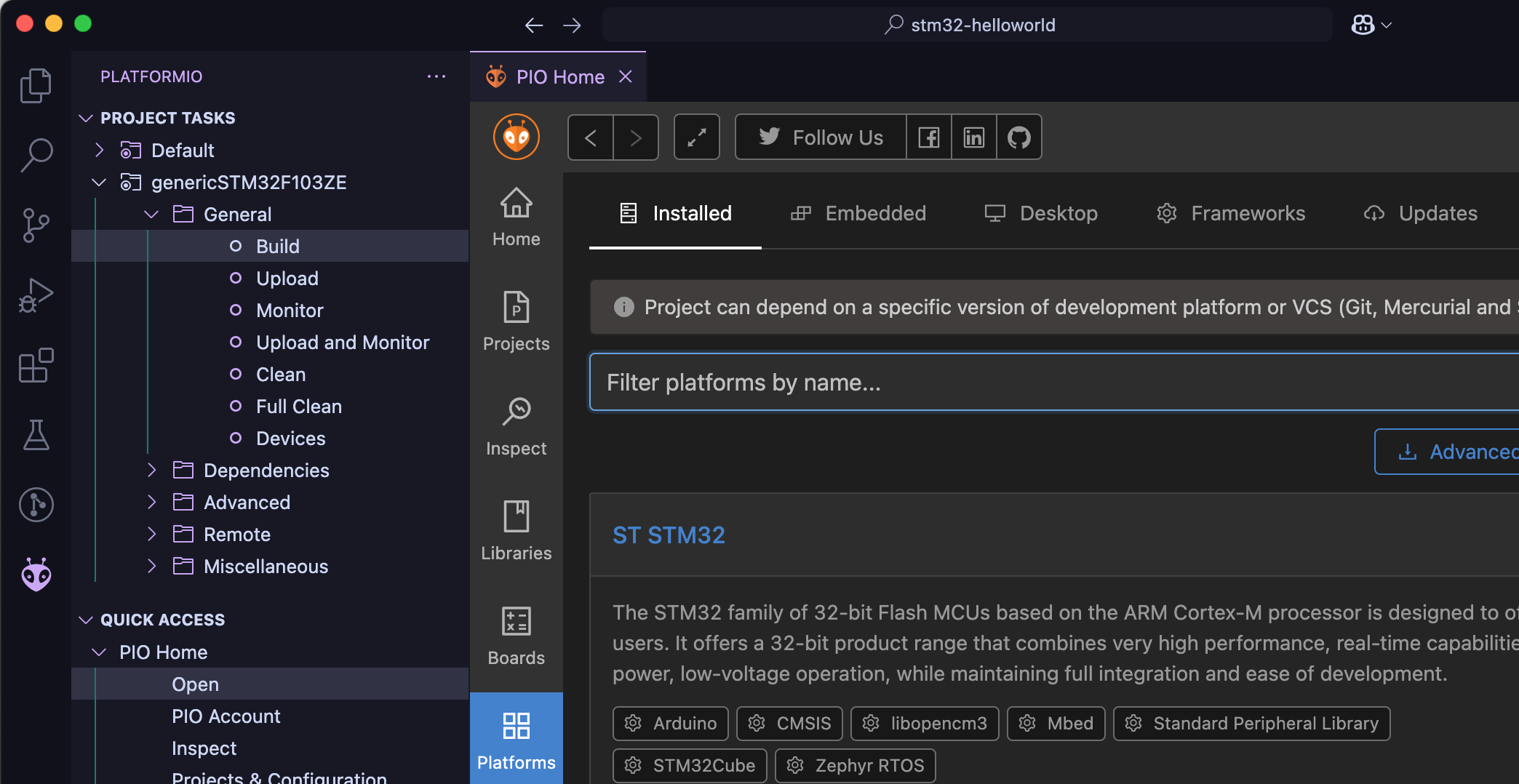Expand the Default project task folder
Image resolution: width=1519 pixels, height=784 pixels.
tap(100, 151)
